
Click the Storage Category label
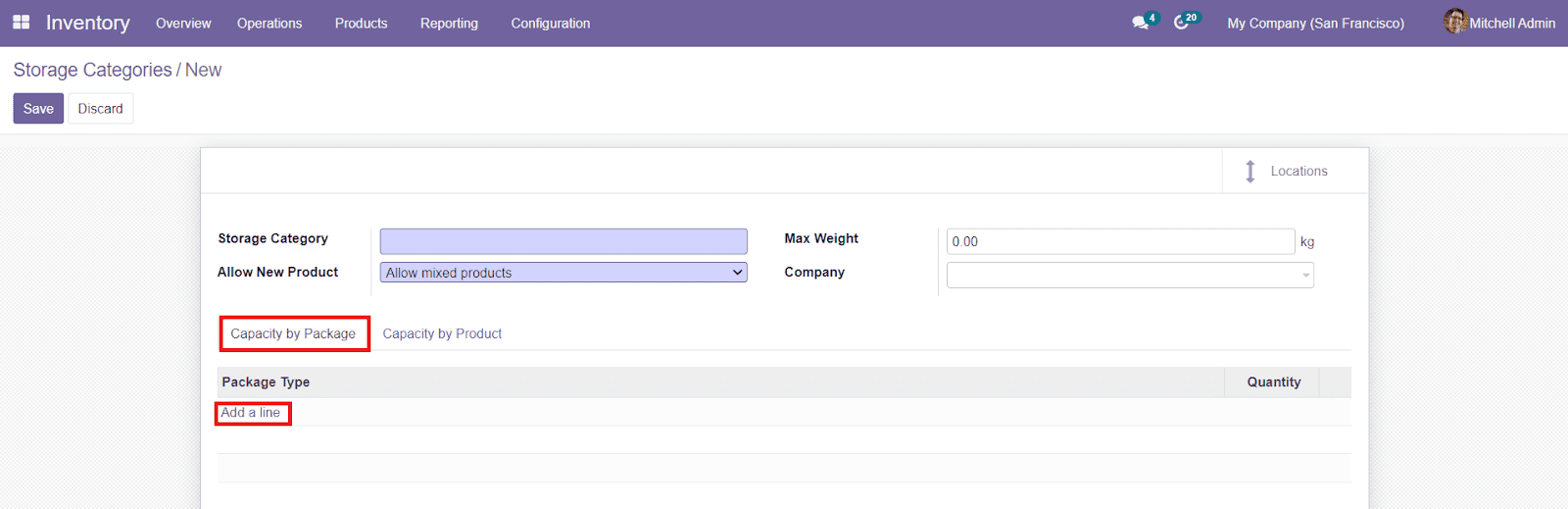coord(272,238)
